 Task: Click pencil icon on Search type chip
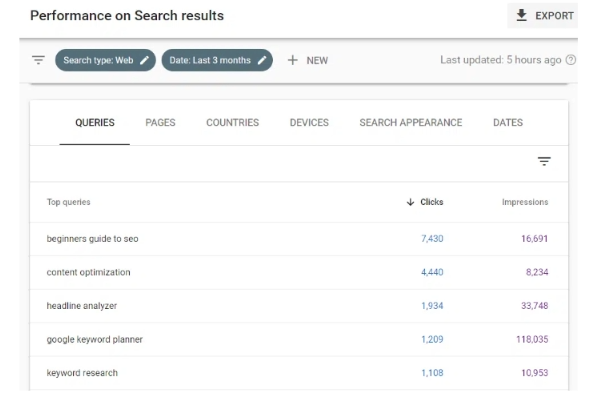pos(145,60)
